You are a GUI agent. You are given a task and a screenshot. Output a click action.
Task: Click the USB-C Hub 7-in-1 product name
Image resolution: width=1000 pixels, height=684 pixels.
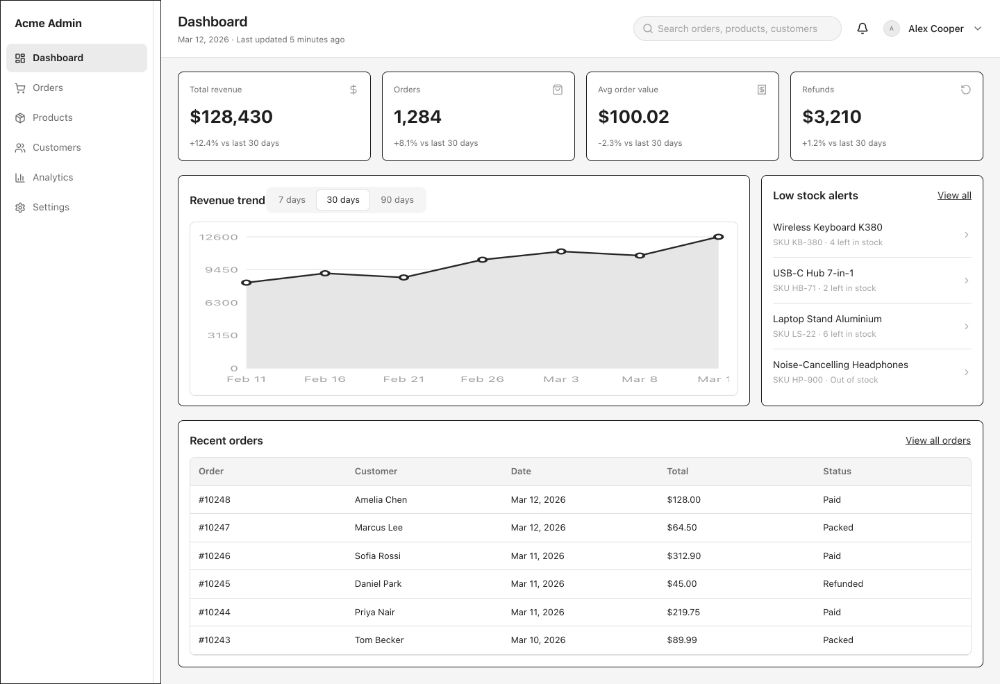813,273
